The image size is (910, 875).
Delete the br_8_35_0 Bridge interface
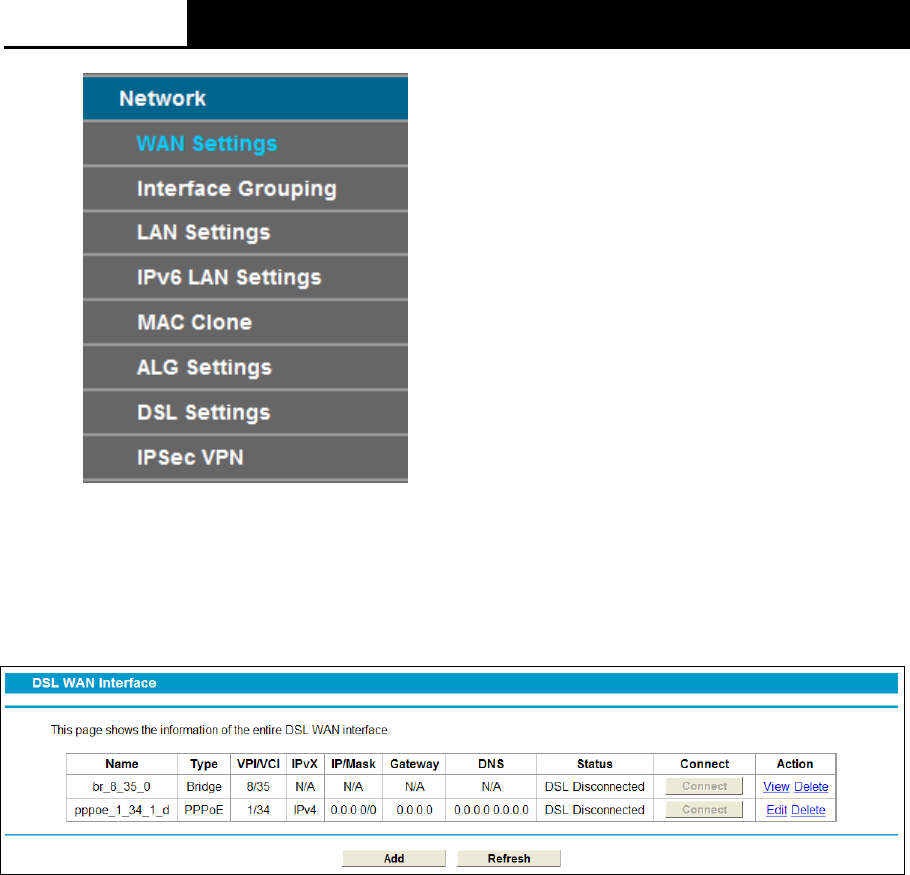(x=811, y=787)
